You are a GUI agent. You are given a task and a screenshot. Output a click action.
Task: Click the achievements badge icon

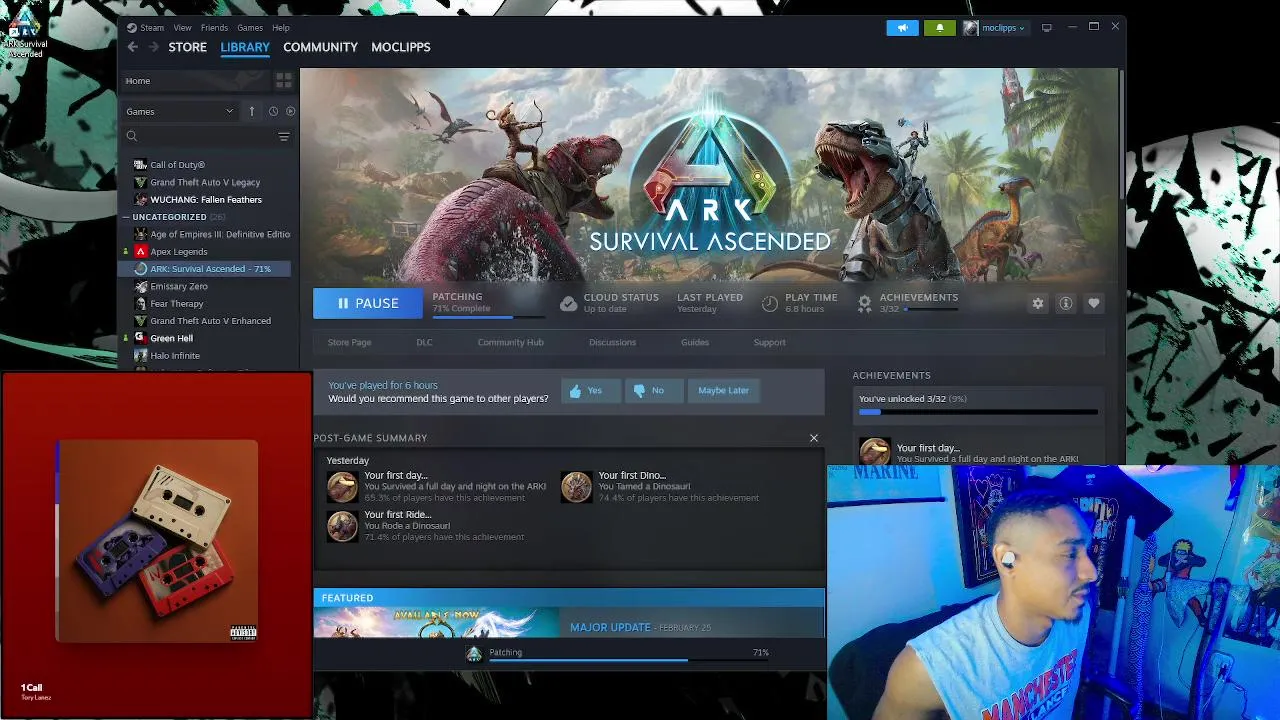click(865, 304)
